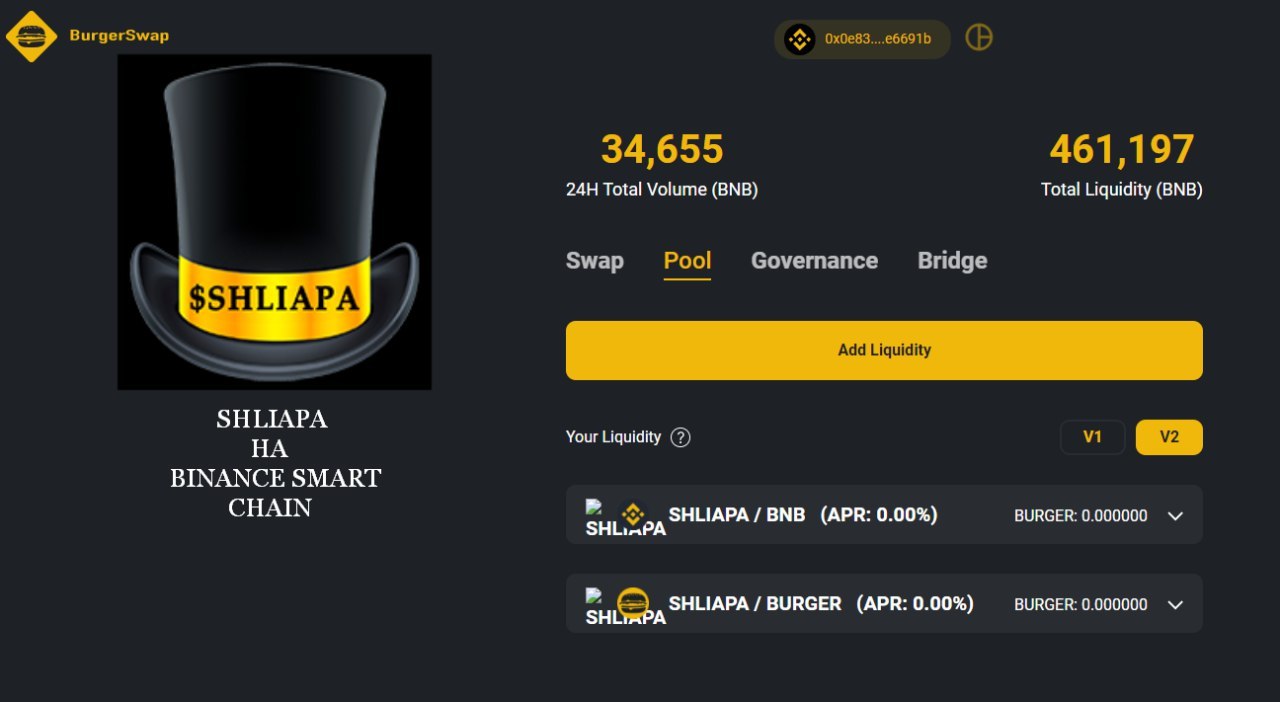The image size is (1280, 702).
Task: Click the Total Liquidity (BNB) label
Action: click(1122, 189)
